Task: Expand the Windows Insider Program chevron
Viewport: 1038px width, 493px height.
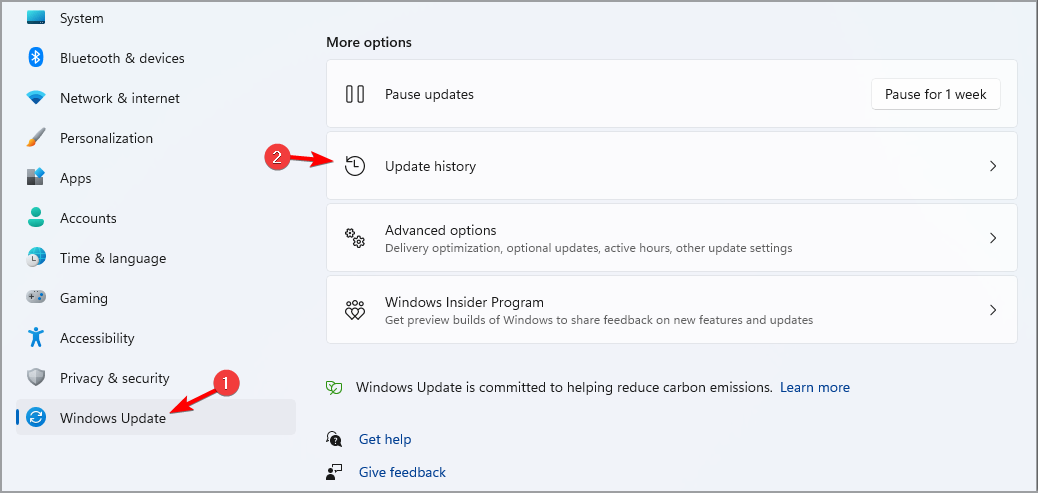Action: click(x=993, y=310)
